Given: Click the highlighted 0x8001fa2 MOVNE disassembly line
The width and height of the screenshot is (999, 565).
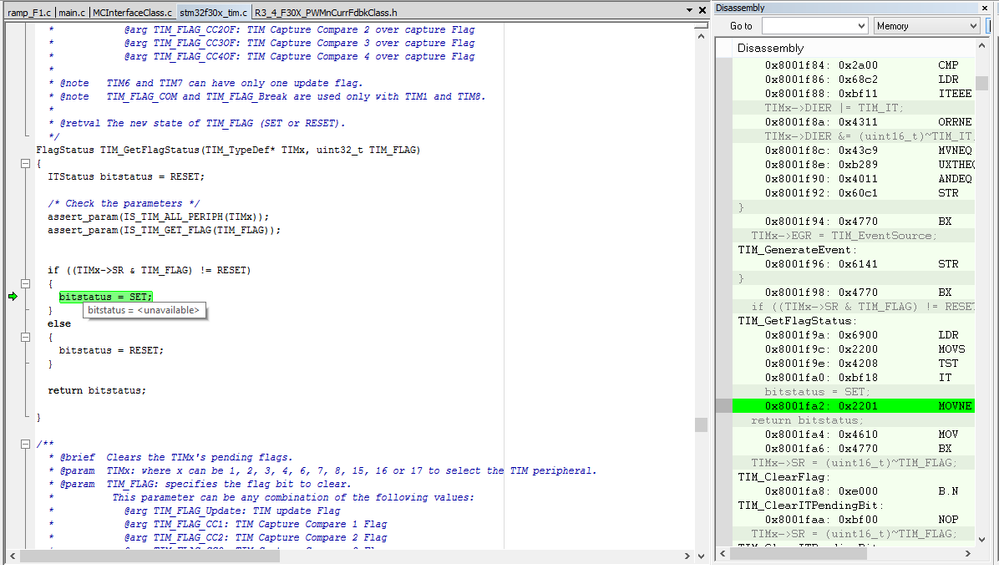Looking at the screenshot, I should click(853, 406).
